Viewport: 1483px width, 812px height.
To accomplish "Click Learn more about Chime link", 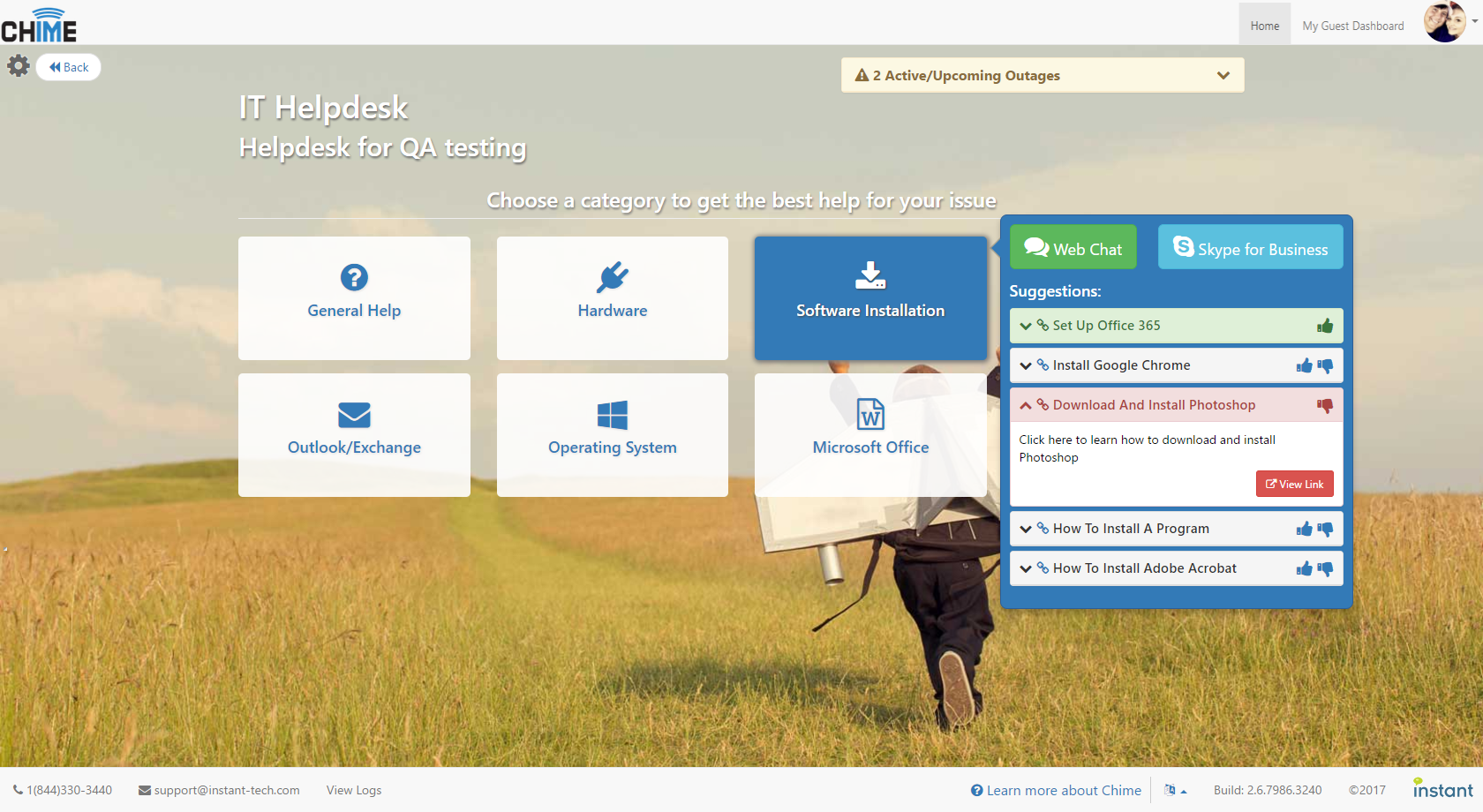I will 1056,790.
